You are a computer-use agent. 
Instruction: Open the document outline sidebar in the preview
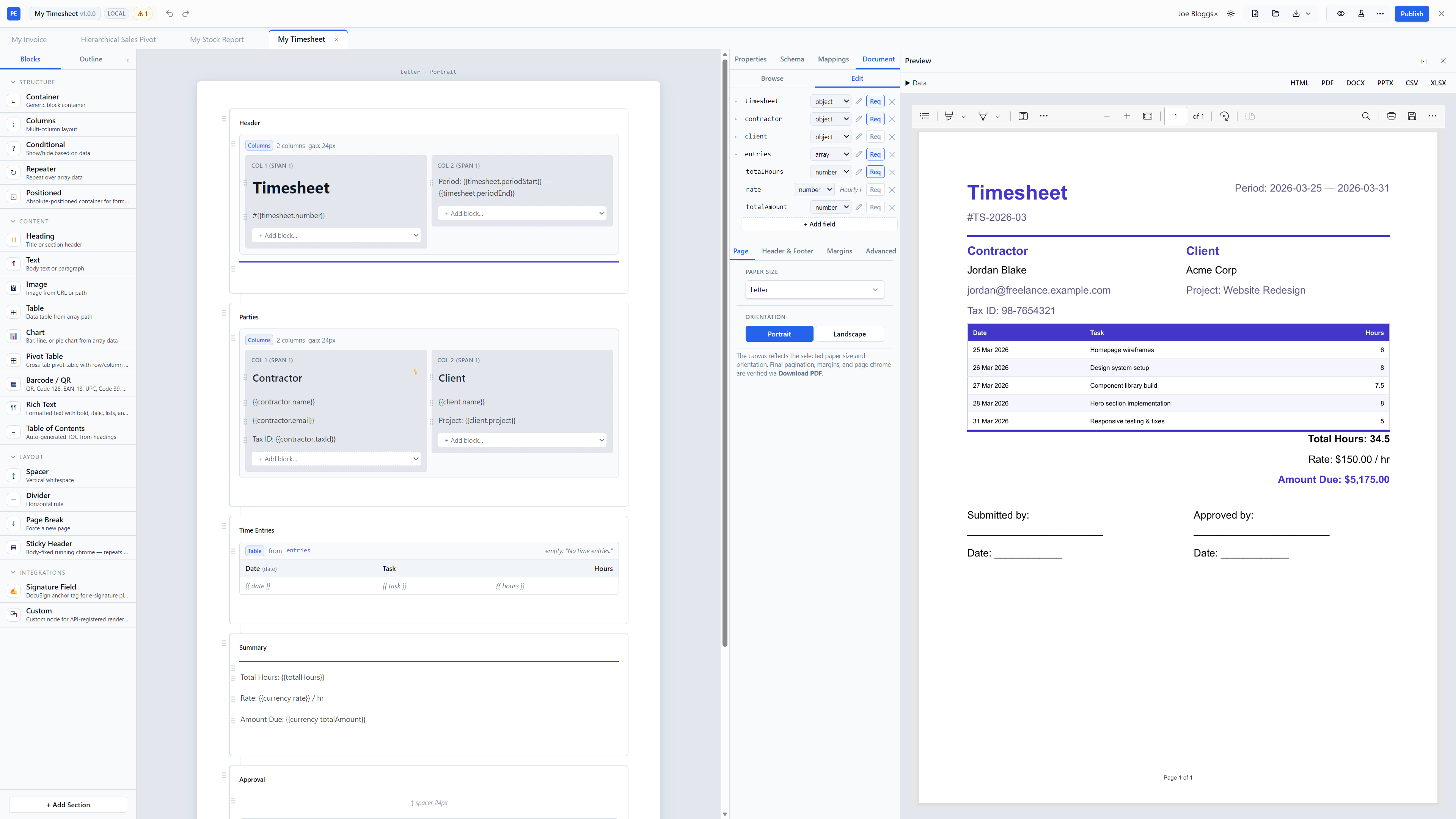tap(925, 116)
